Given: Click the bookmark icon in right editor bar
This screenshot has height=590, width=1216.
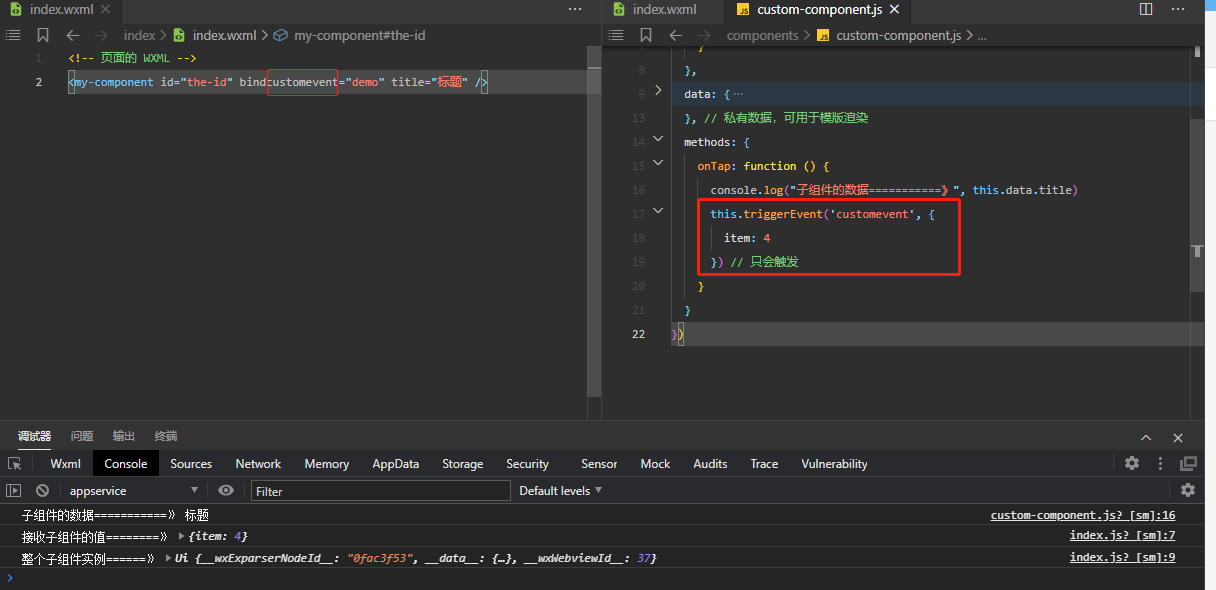Looking at the screenshot, I should coord(647,35).
